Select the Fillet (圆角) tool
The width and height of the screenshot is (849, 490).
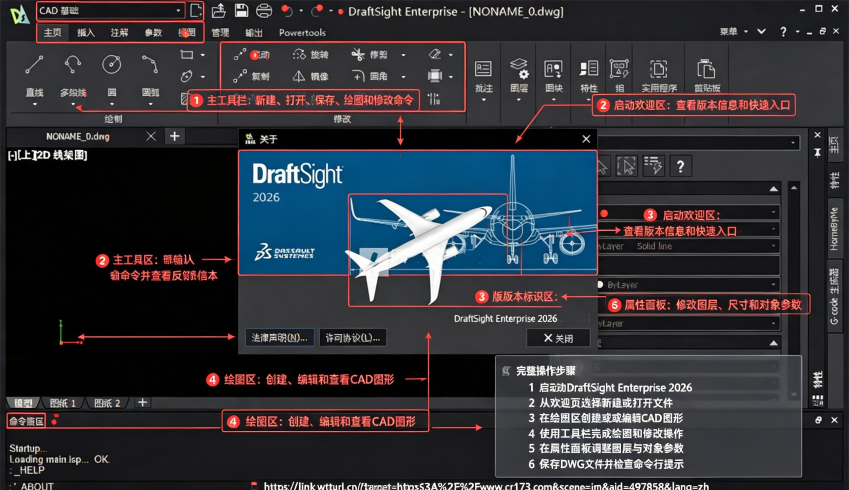click(x=370, y=76)
